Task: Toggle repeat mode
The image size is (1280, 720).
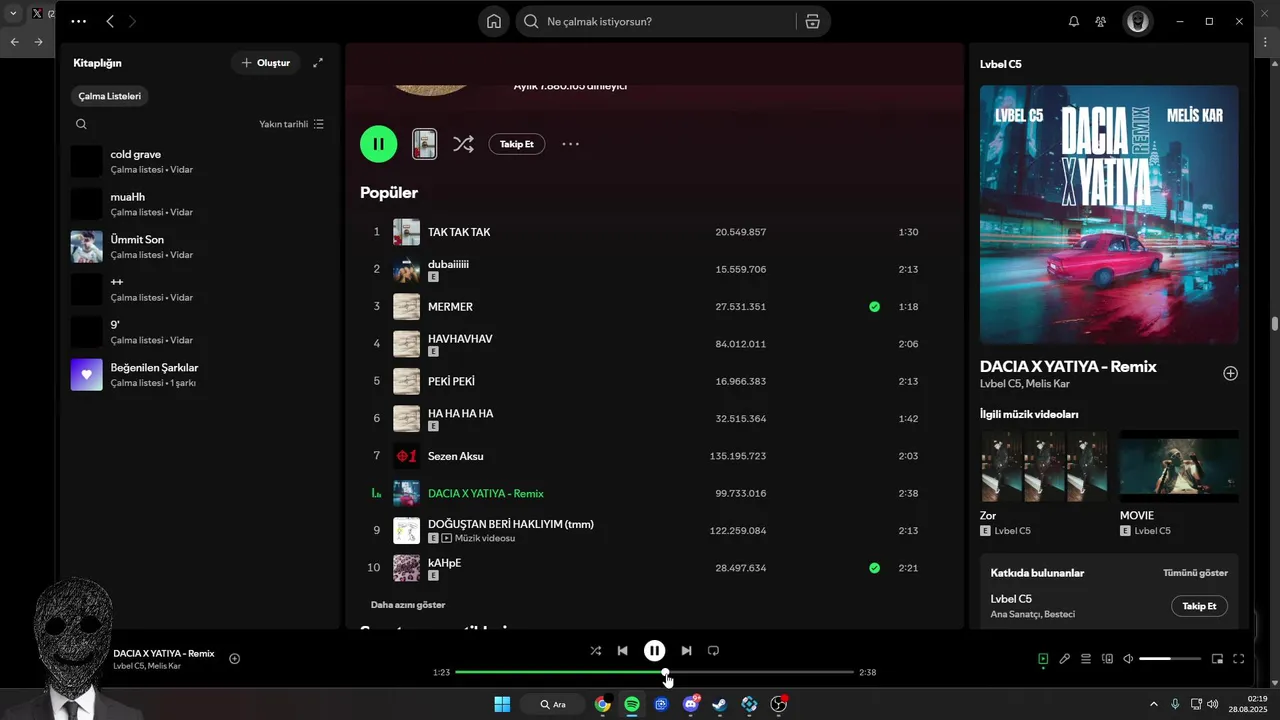Action: click(713, 651)
